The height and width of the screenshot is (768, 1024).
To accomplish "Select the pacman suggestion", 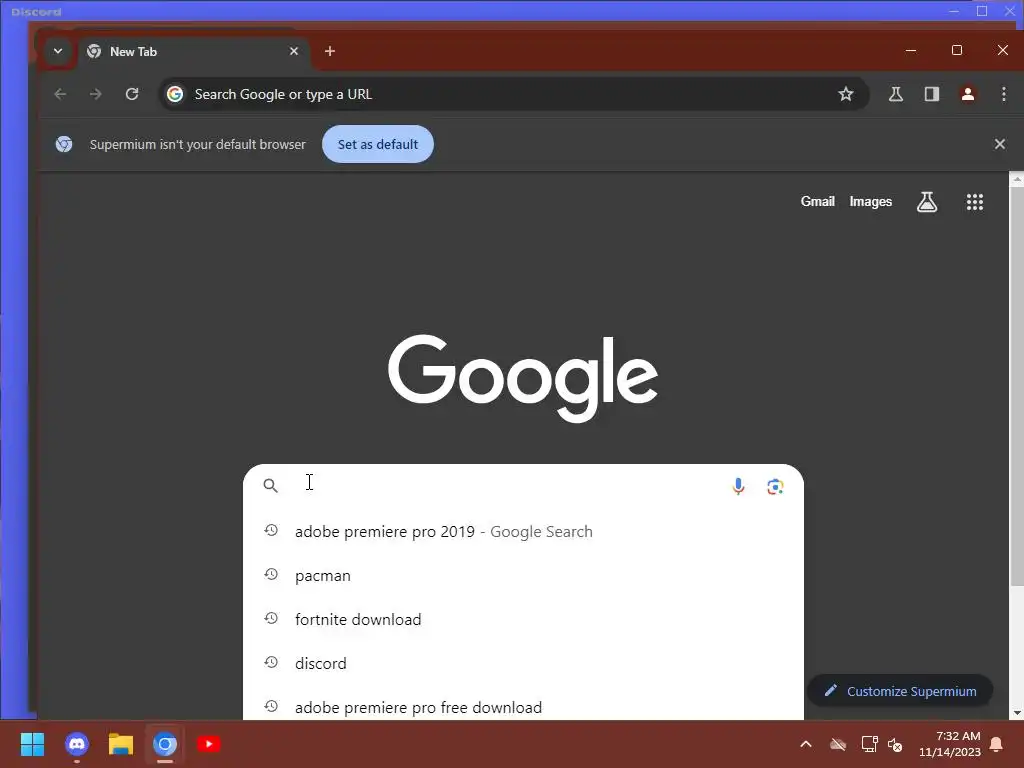I will [x=523, y=575].
